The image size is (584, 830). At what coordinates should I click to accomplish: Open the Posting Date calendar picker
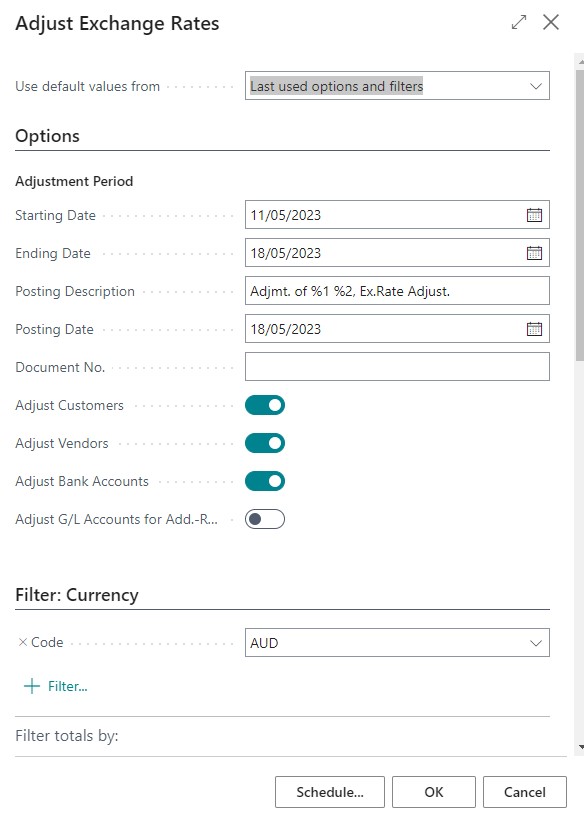pos(534,329)
